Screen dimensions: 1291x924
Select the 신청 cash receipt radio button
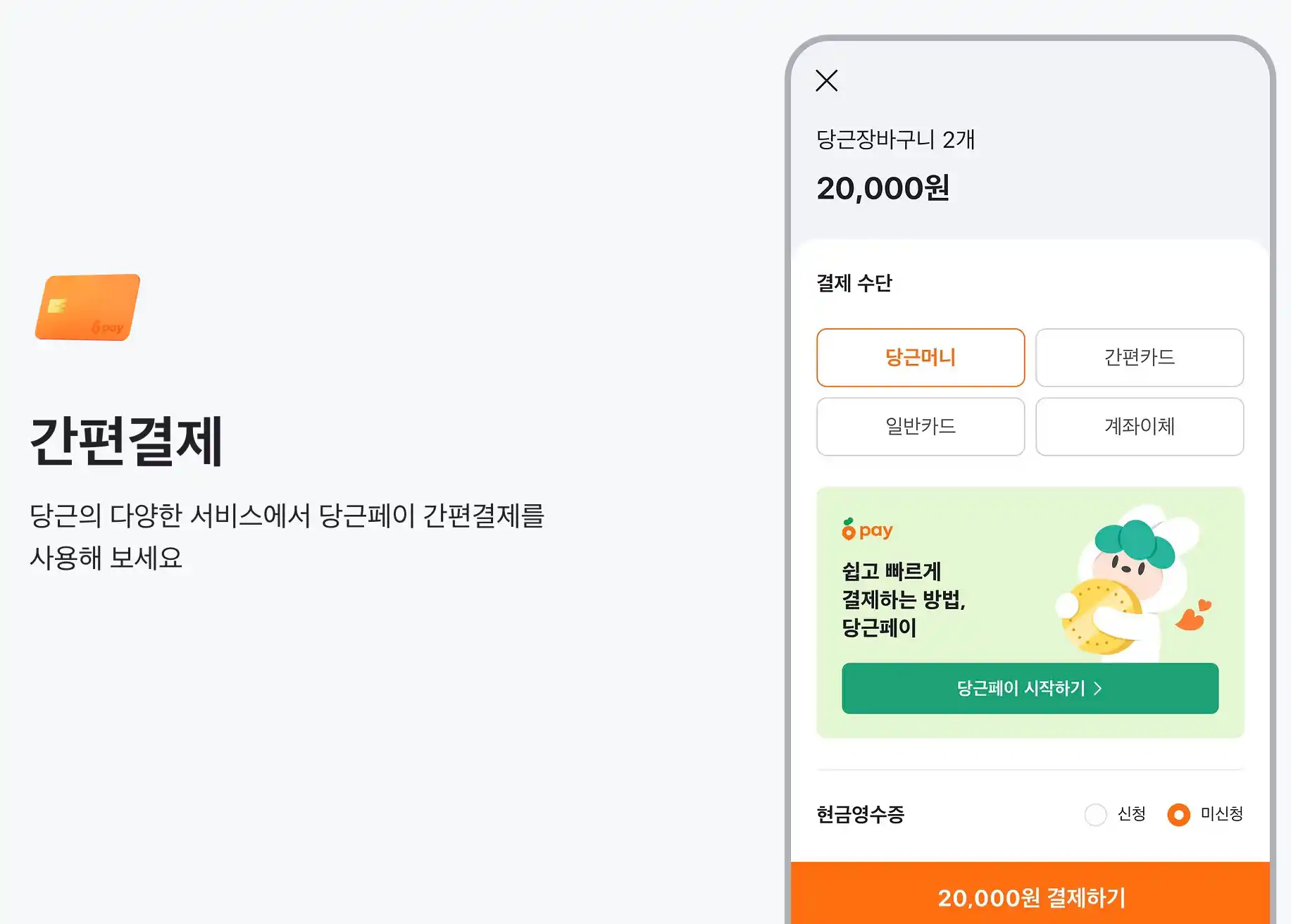1095,815
